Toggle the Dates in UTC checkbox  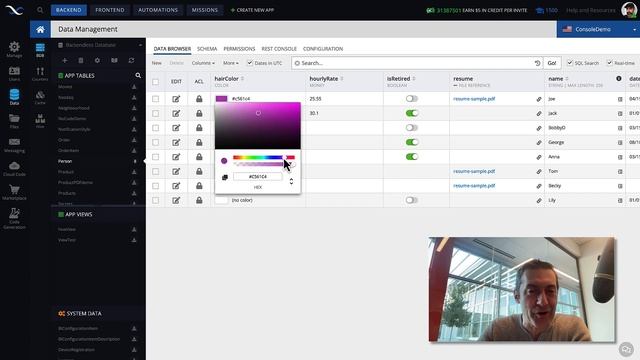point(250,63)
